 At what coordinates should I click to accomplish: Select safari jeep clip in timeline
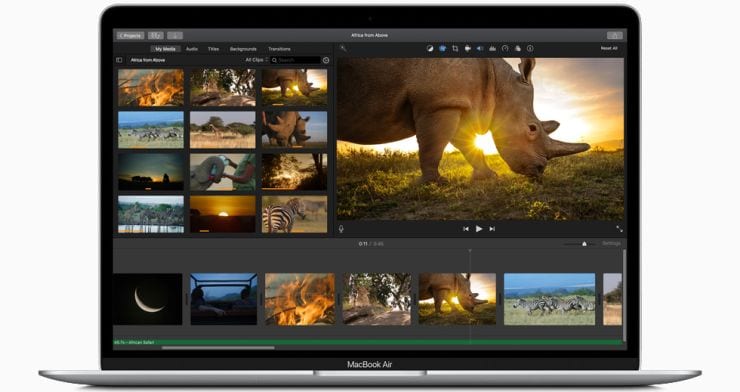point(224,299)
